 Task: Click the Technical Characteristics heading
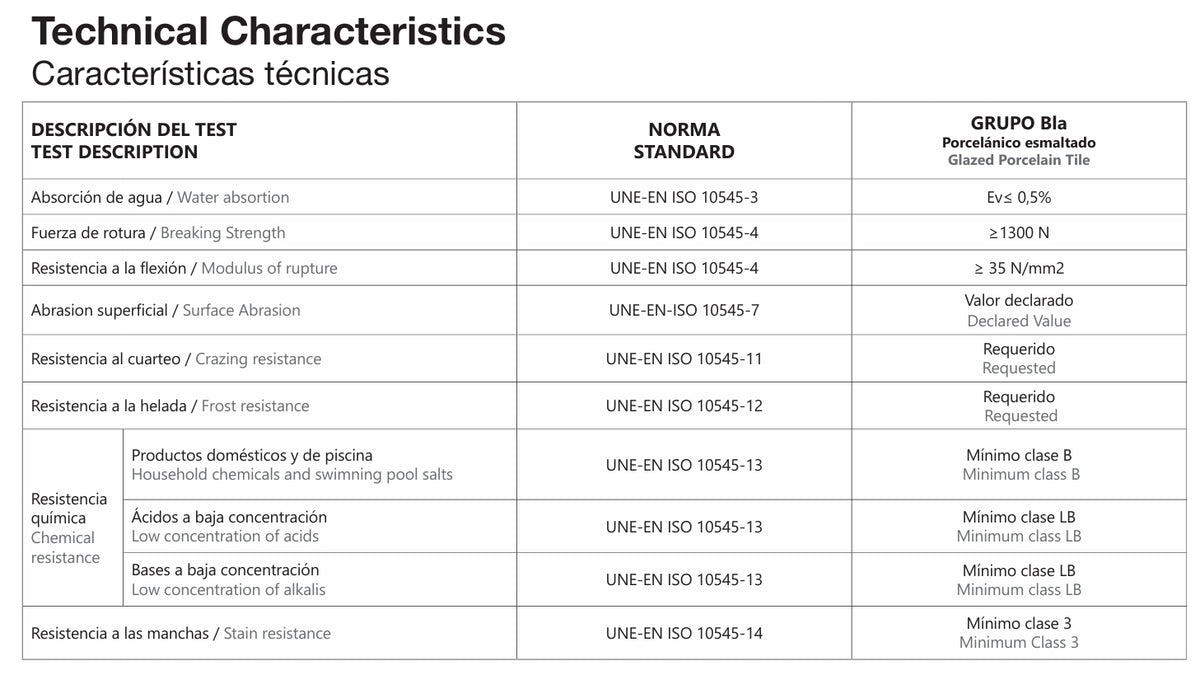click(x=269, y=31)
